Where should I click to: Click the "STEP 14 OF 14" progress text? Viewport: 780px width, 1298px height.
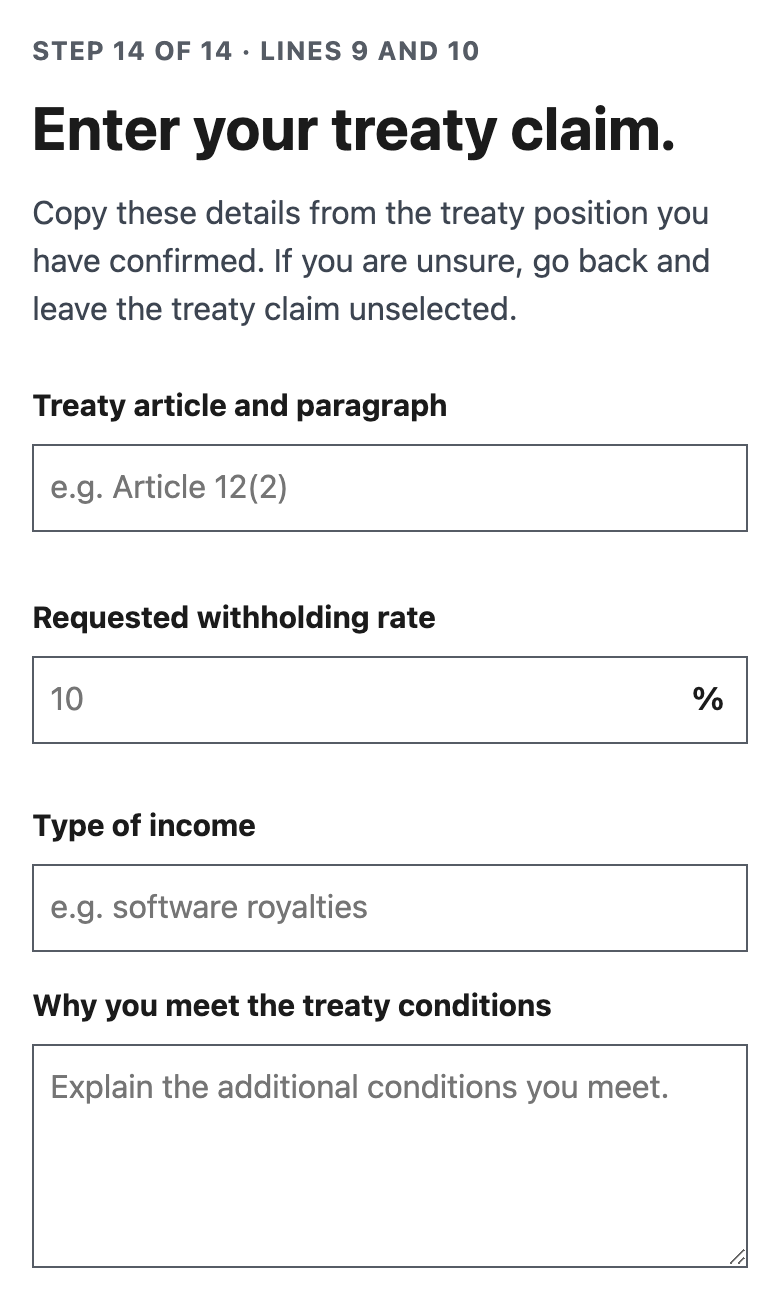coord(132,51)
